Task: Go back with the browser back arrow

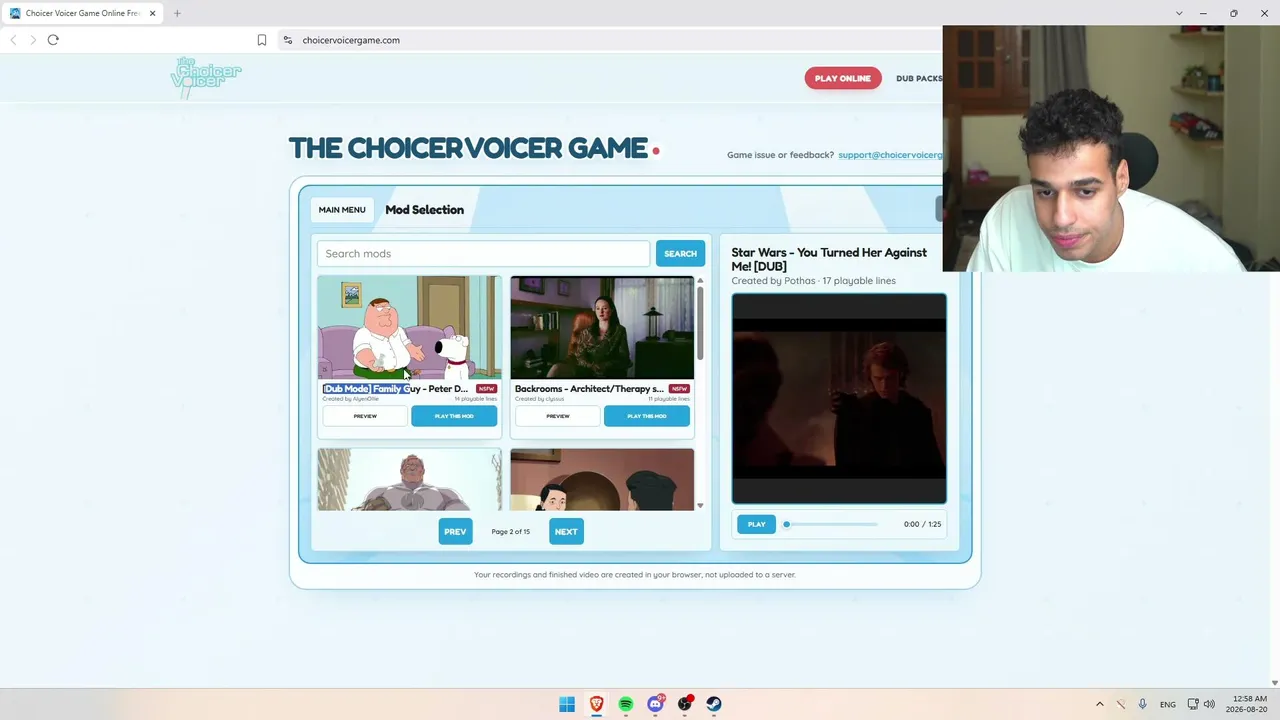Action: 13,40
